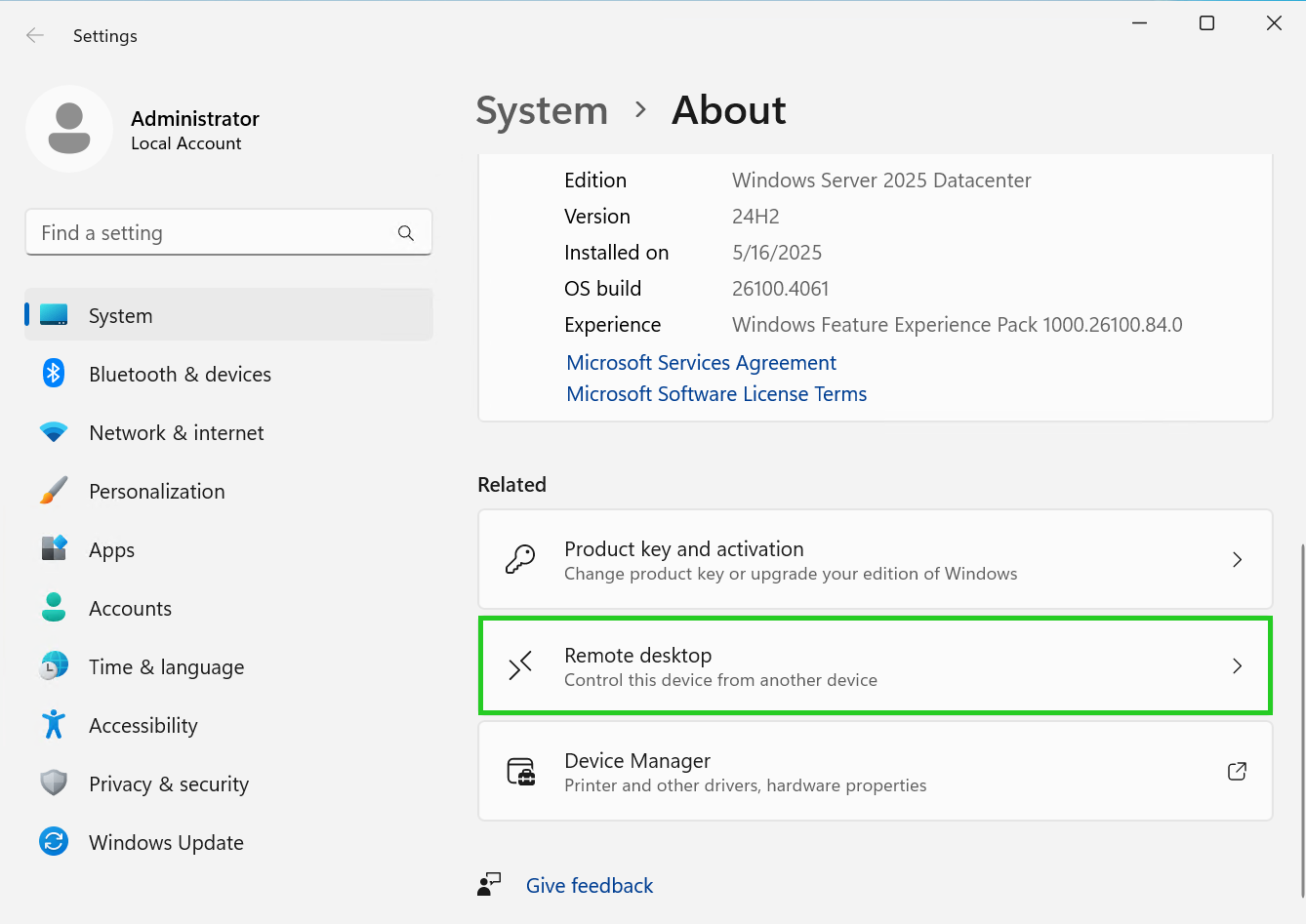Click the Personalization brush icon
This screenshot has width=1306, height=924.
click(x=54, y=491)
